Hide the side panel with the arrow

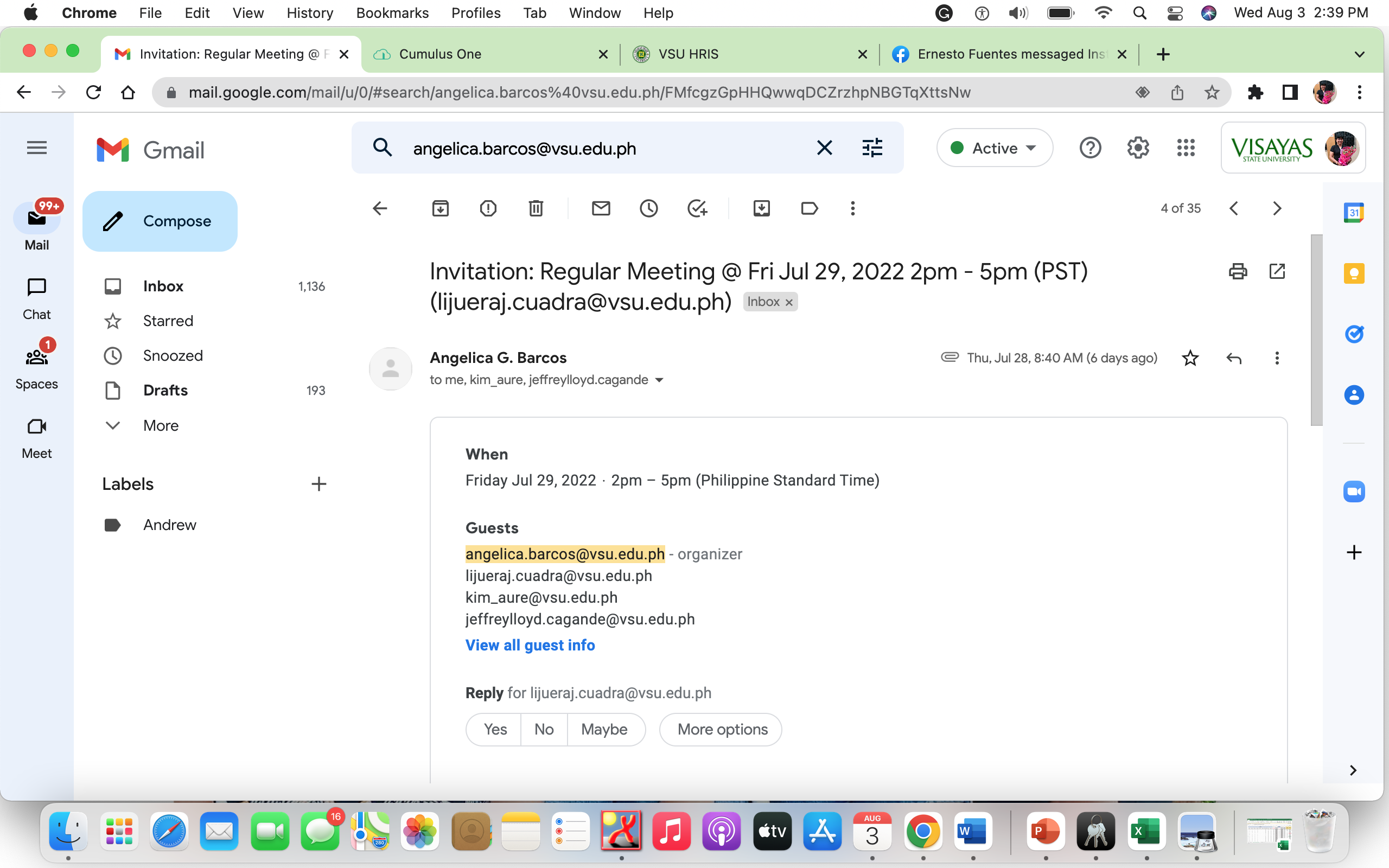(x=1353, y=770)
